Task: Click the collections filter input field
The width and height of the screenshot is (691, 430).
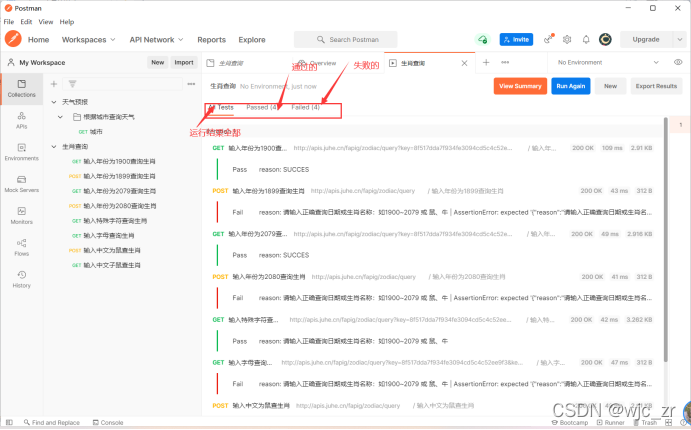Action: point(123,84)
